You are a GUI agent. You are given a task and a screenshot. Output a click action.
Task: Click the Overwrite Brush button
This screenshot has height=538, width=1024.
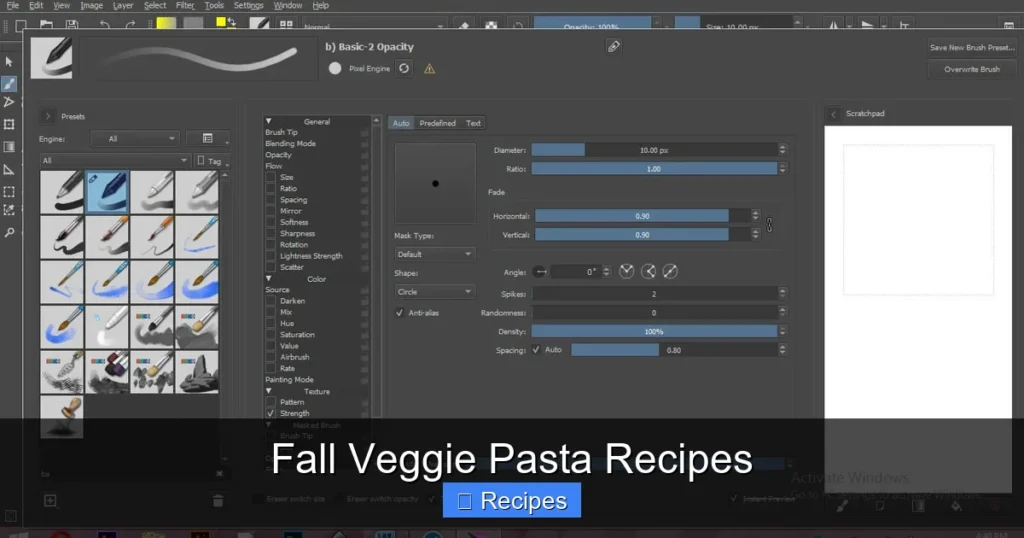[x=972, y=69]
